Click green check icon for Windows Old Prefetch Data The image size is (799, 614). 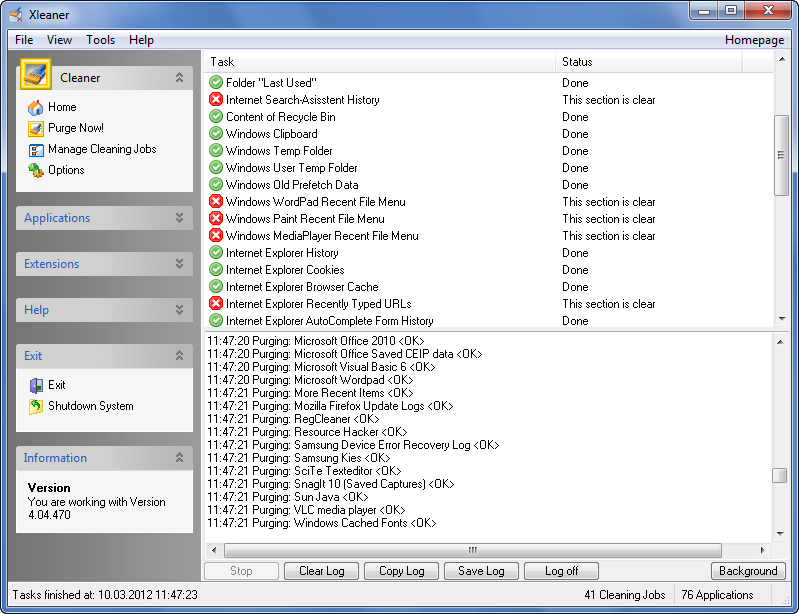point(216,184)
